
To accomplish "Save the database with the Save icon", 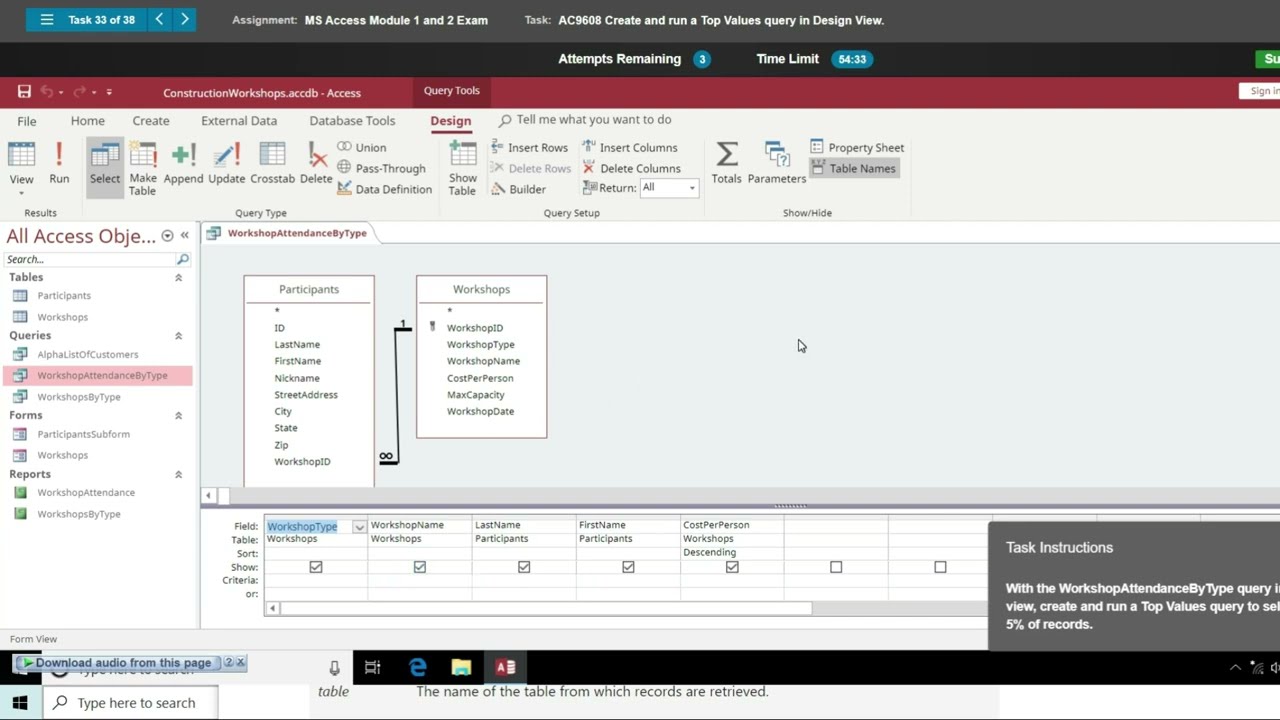I will coord(24,92).
